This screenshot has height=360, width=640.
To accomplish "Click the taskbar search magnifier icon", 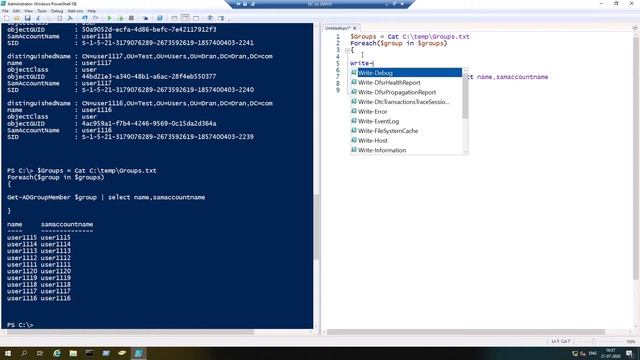I will click(24, 353).
